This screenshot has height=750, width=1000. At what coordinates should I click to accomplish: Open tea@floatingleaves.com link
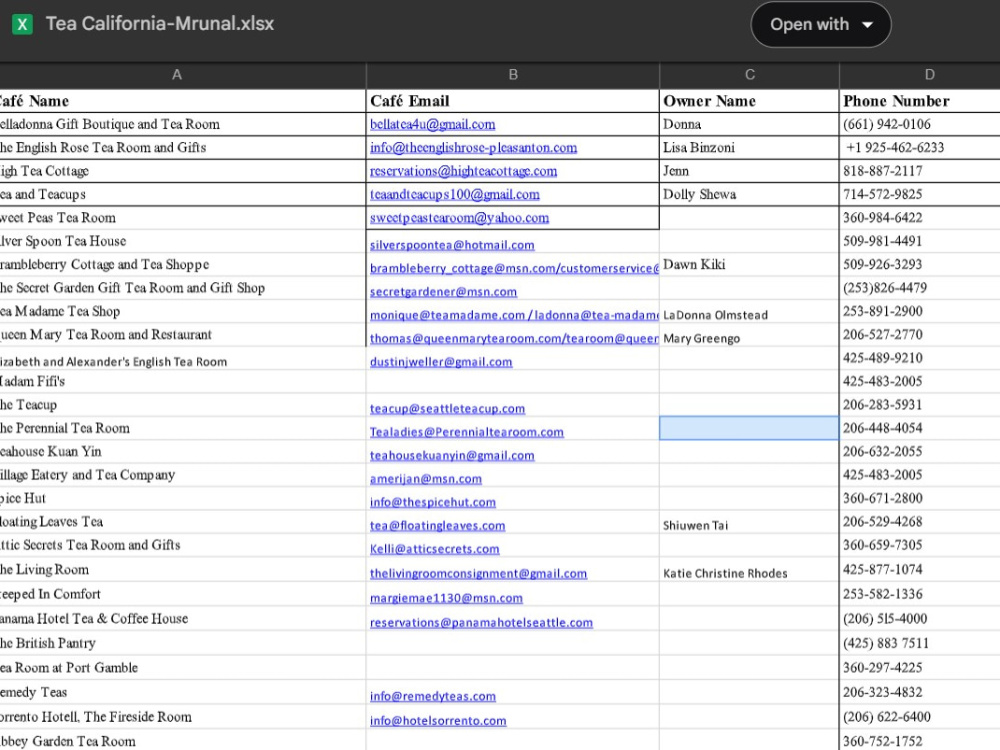pyautogui.click(x=438, y=526)
